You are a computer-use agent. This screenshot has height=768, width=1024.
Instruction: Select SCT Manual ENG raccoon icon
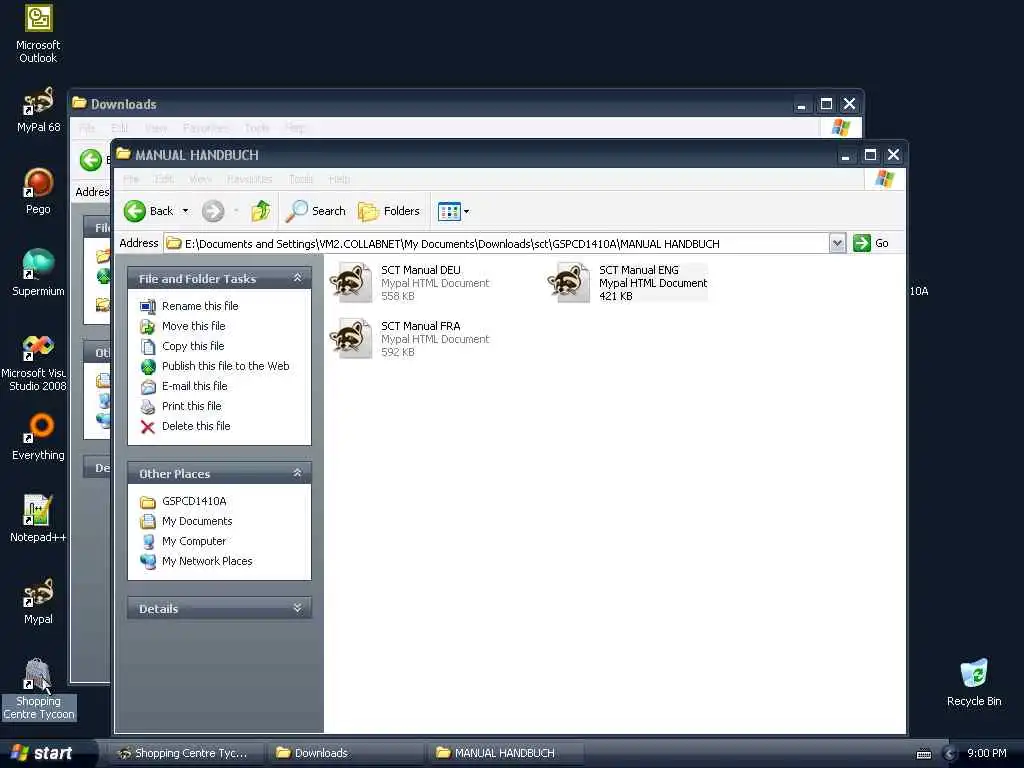pos(569,283)
